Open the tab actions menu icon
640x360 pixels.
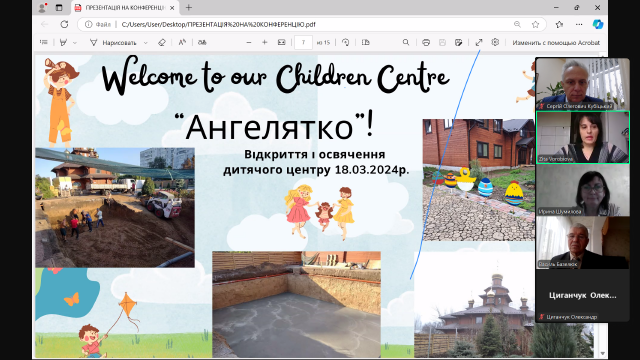click(59, 7)
